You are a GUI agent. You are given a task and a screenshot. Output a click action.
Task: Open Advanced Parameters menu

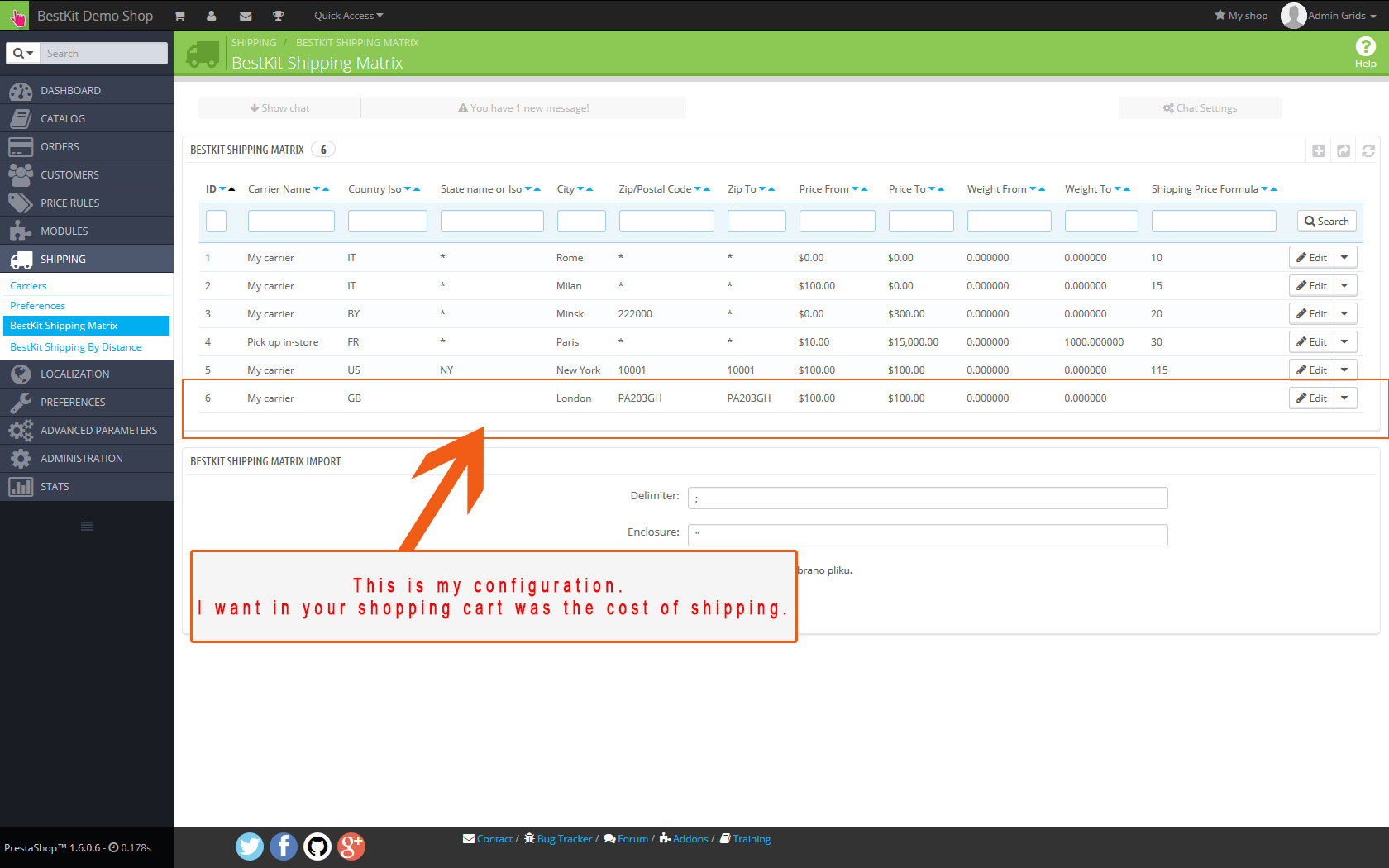tap(87, 430)
